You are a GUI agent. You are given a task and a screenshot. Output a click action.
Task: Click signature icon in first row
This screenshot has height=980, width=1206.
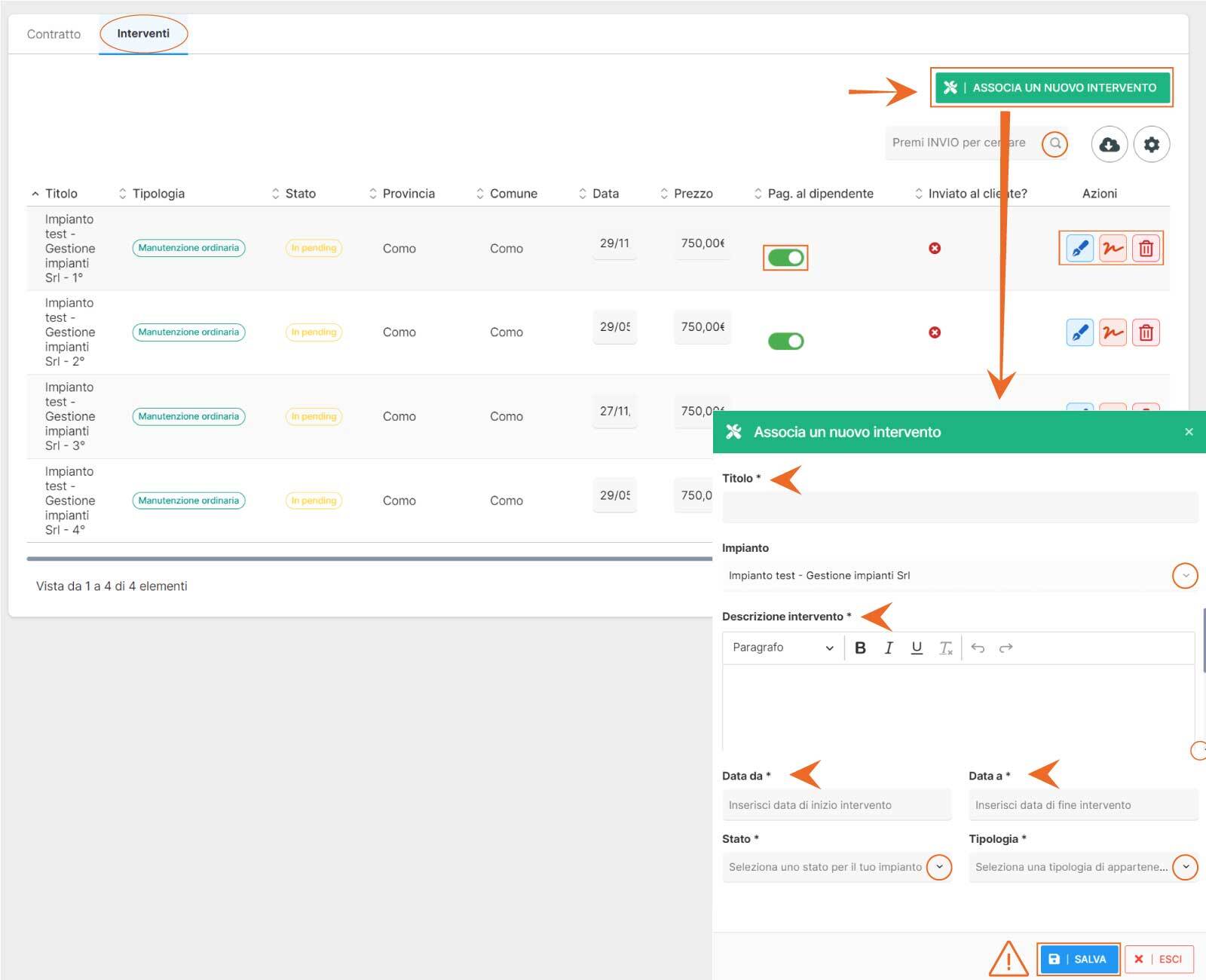(1113, 248)
